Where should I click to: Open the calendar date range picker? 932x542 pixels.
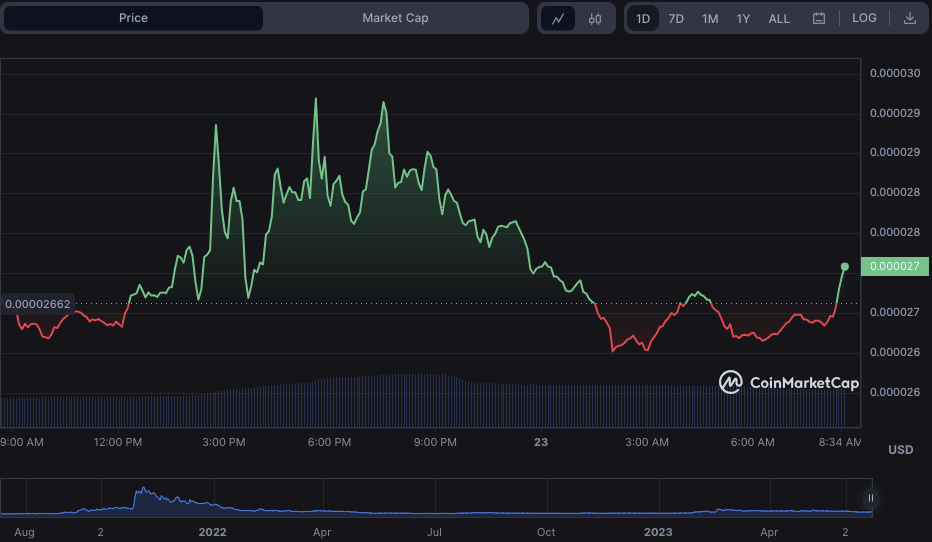click(x=819, y=18)
